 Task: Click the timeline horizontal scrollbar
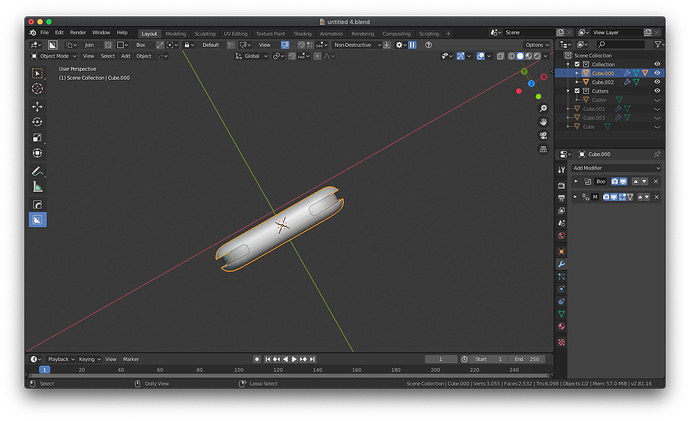[x=289, y=376]
